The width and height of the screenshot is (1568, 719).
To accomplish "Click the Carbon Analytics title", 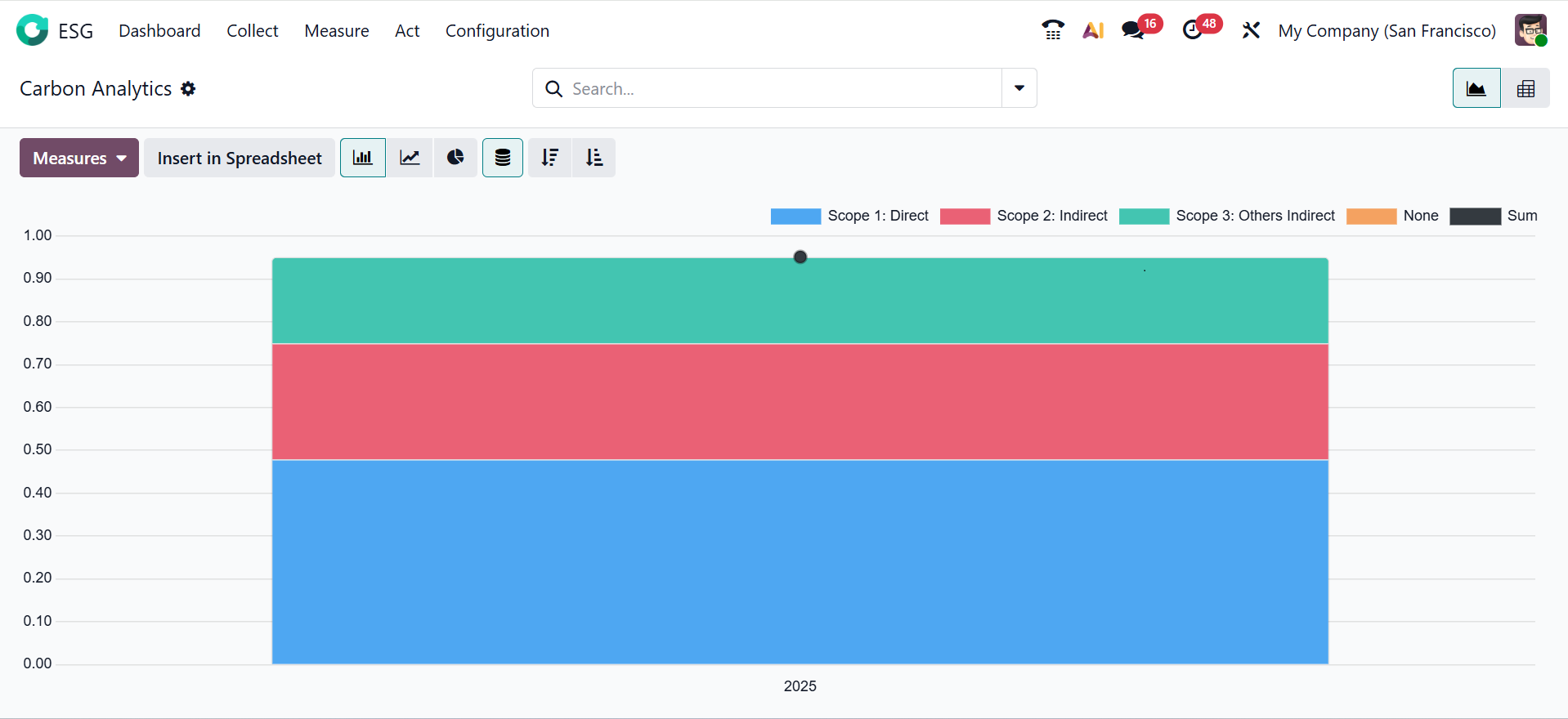I will pos(96,88).
